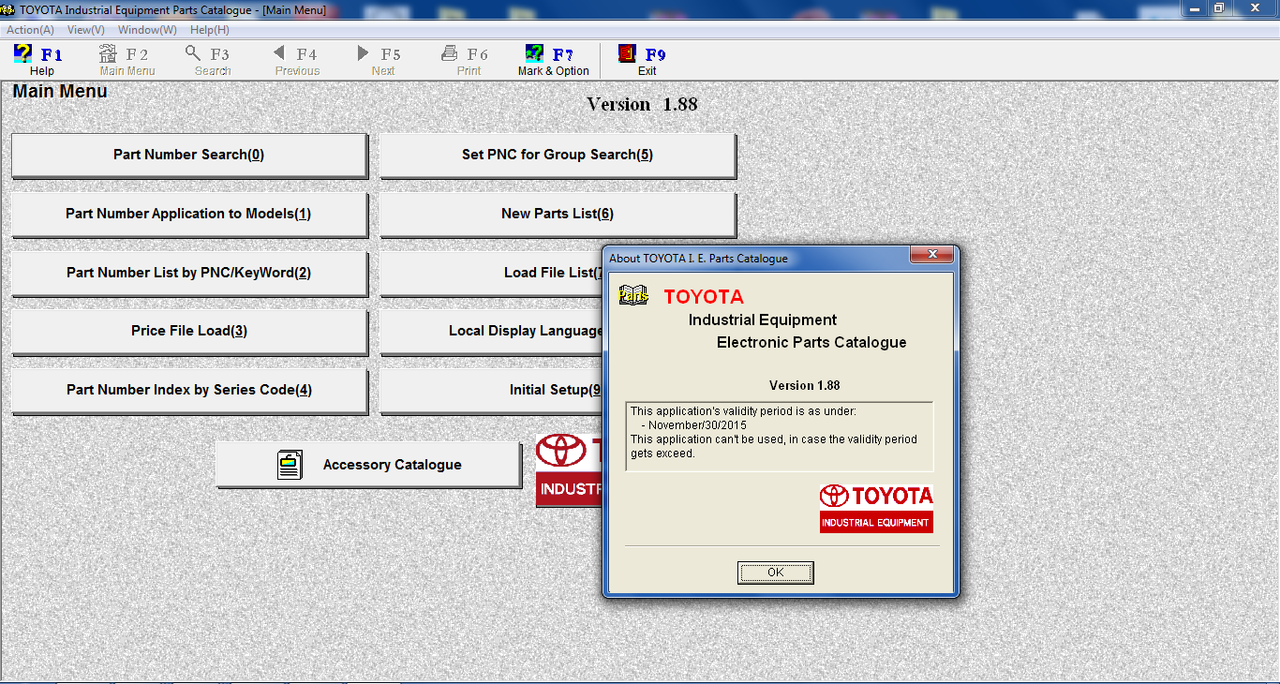1280x684 pixels.
Task: Click the Toyota Industrial Equipment logo in dialog
Action: point(876,508)
